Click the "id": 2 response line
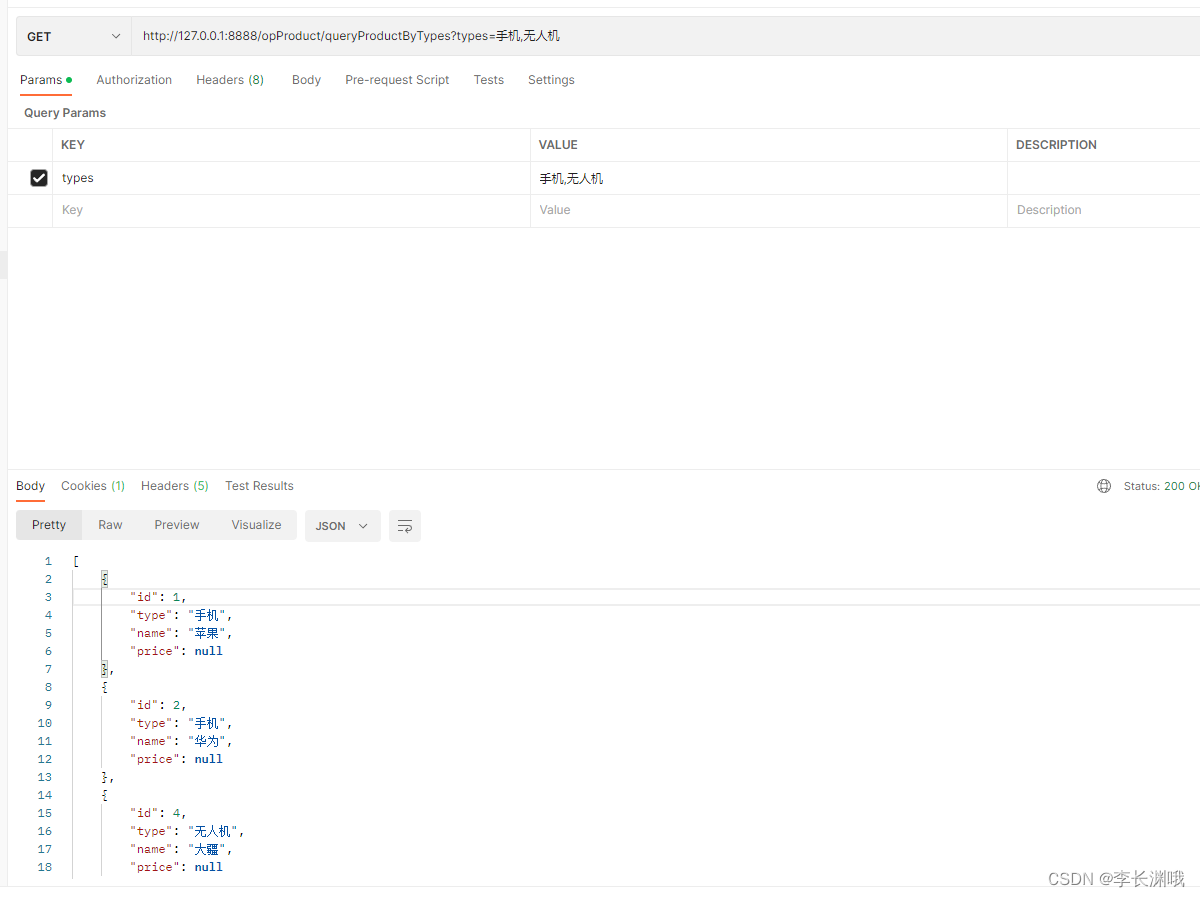Image resolution: width=1200 pixels, height=897 pixels. 158,705
